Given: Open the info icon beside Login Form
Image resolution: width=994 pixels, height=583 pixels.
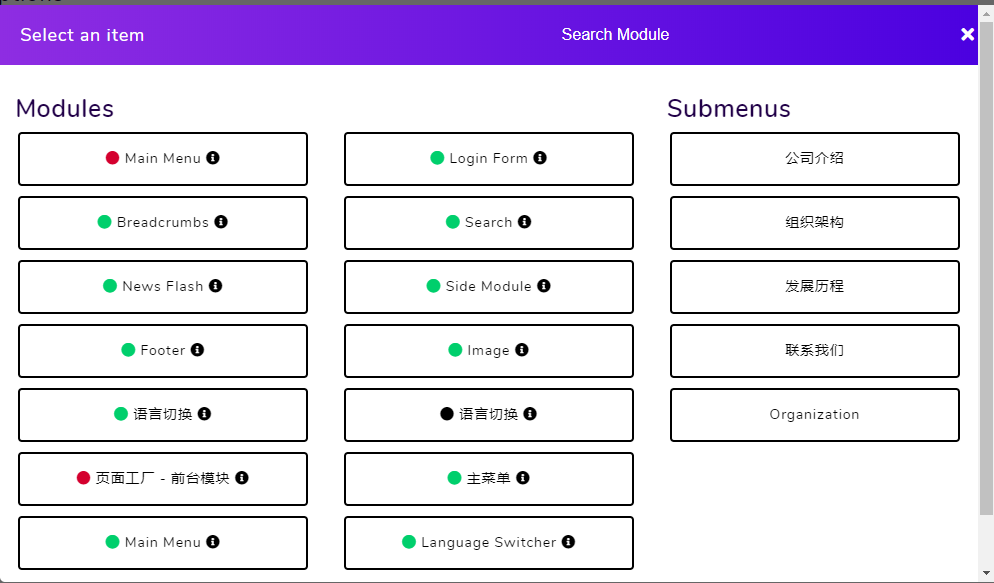Looking at the screenshot, I should pyautogui.click(x=540, y=158).
